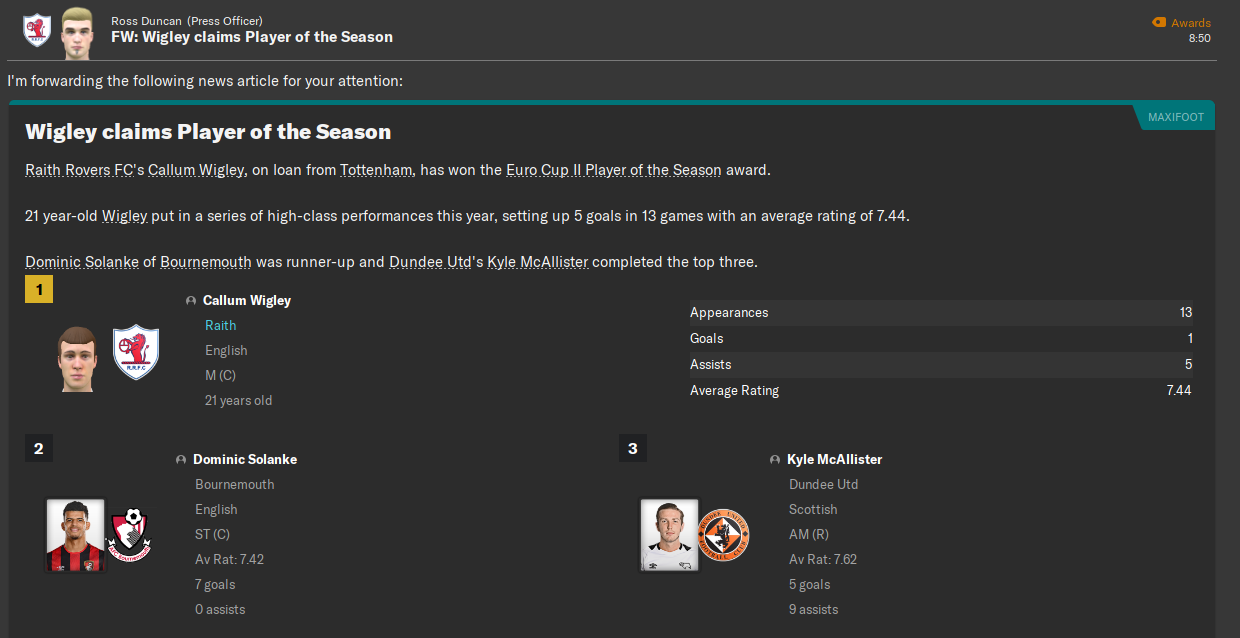This screenshot has height=638, width=1240.
Task: Open the blue Raith club link under Wigley
Action: coord(221,325)
